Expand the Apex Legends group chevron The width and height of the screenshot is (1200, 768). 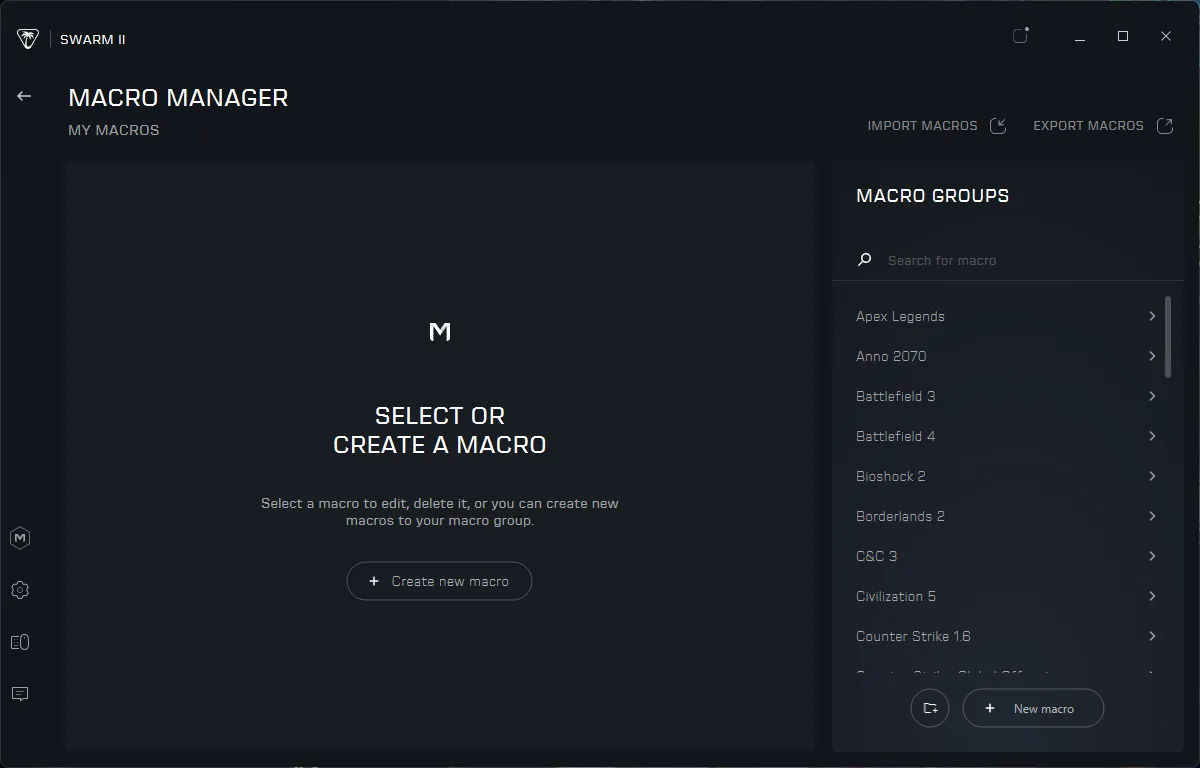click(1152, 316)
